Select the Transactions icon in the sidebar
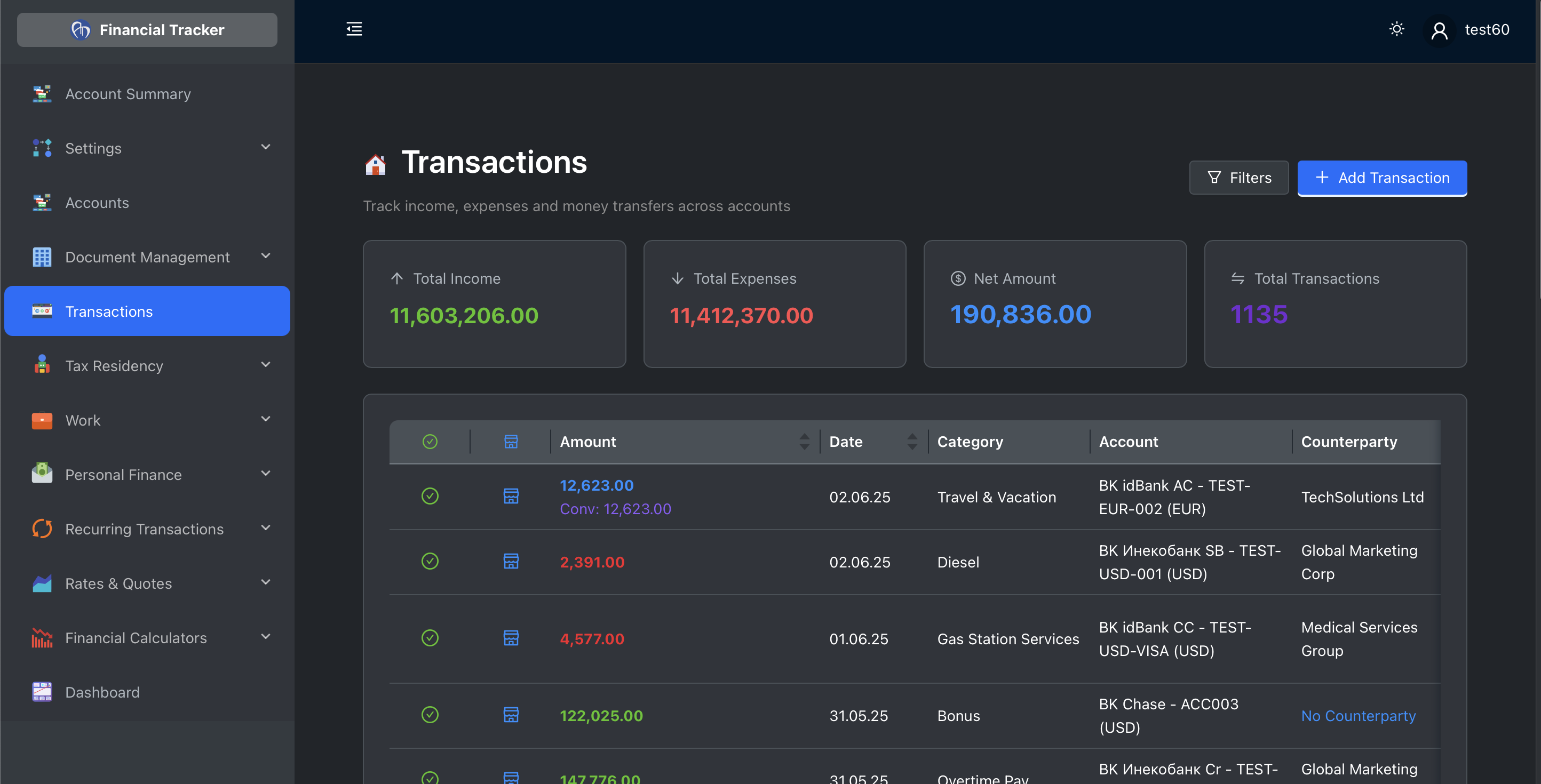The height and width of the screenshot is (784, 1541). [41, 311]
